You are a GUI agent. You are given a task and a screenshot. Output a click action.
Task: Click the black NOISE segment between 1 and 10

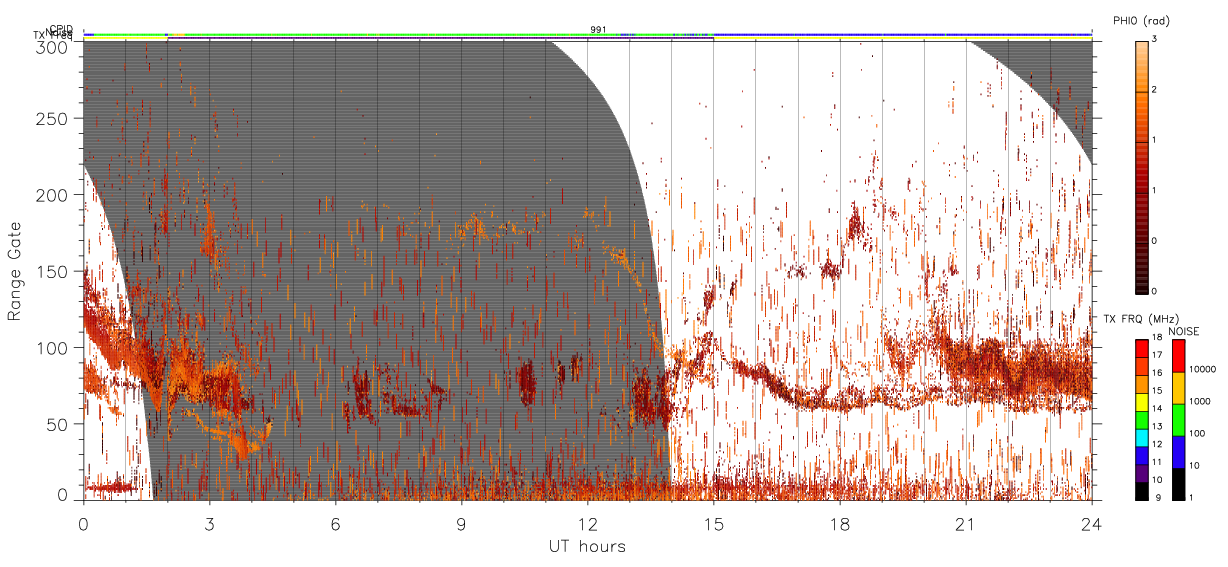point(1179,483)
